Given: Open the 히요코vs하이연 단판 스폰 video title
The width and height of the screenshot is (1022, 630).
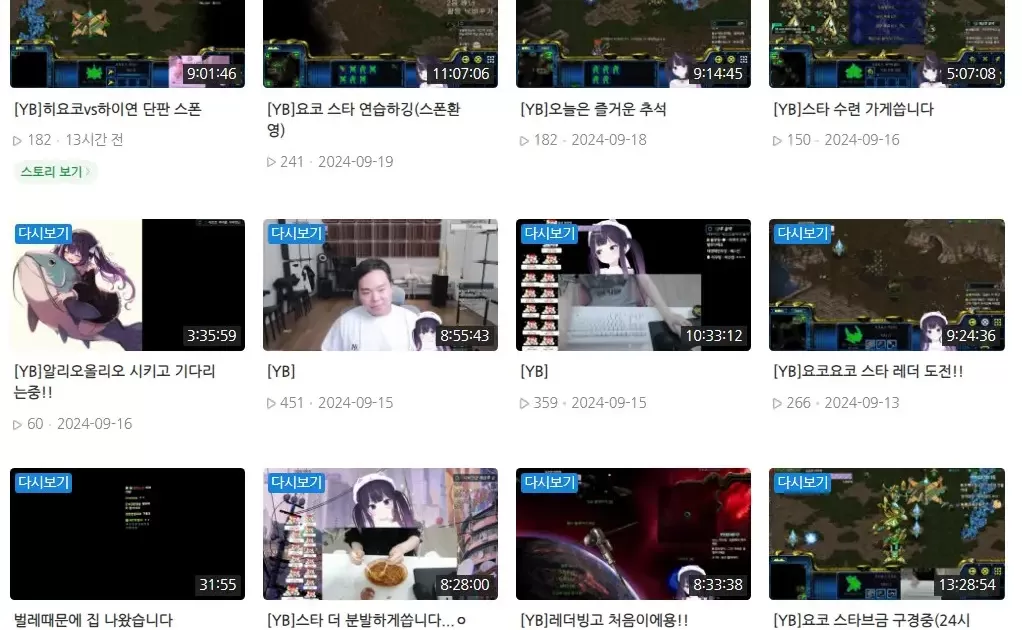Looking at the screenshot, I should point(108,109).
